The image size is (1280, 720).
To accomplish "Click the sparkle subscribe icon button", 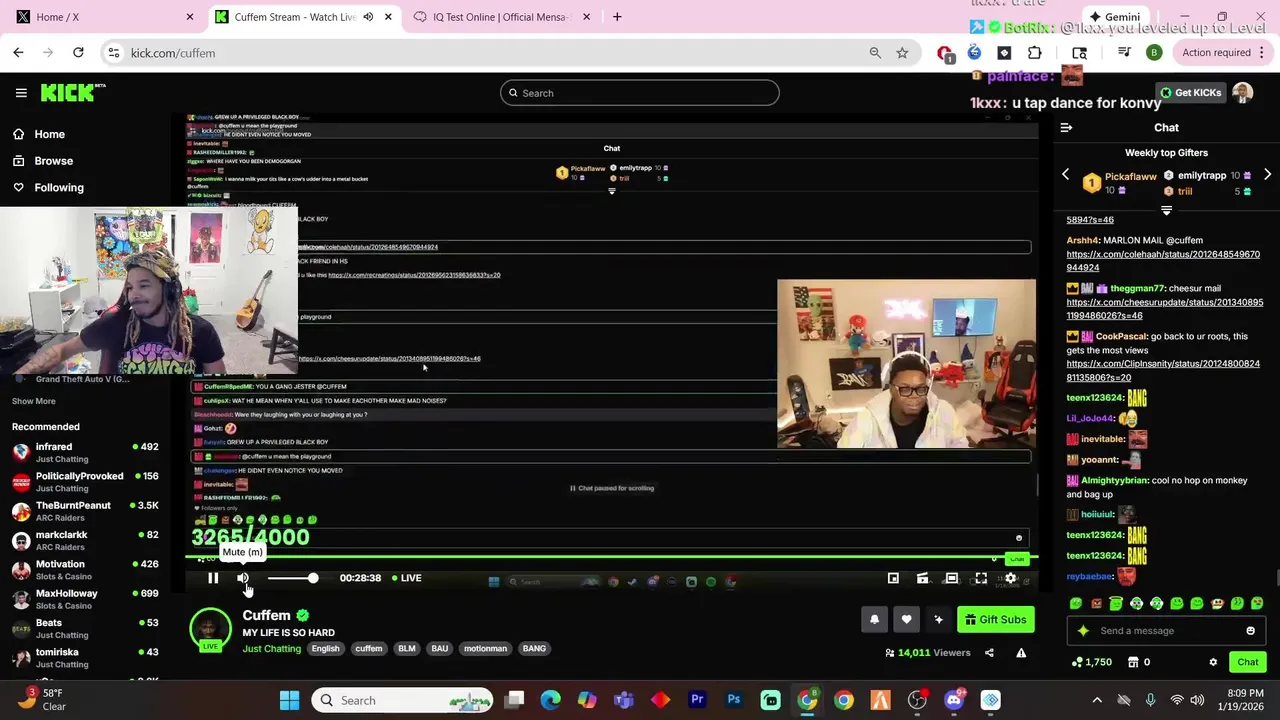I will click(x=938, y=620).
